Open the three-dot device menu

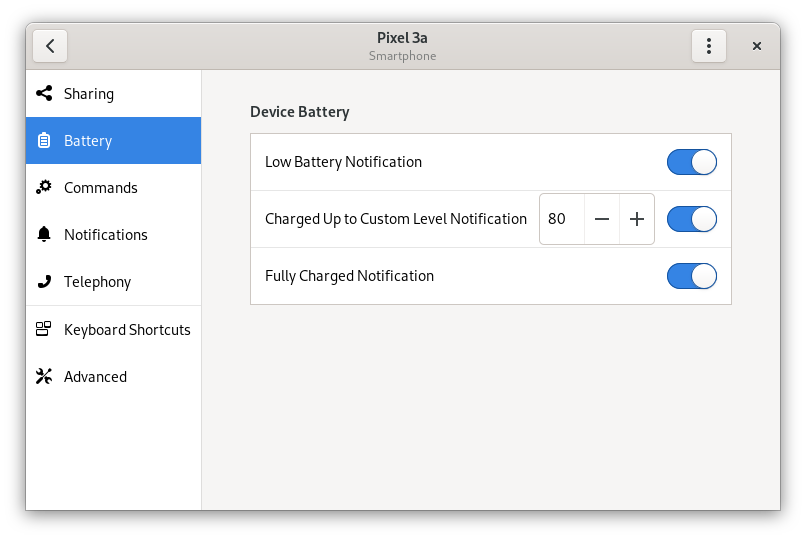click(x=709, y=46)
